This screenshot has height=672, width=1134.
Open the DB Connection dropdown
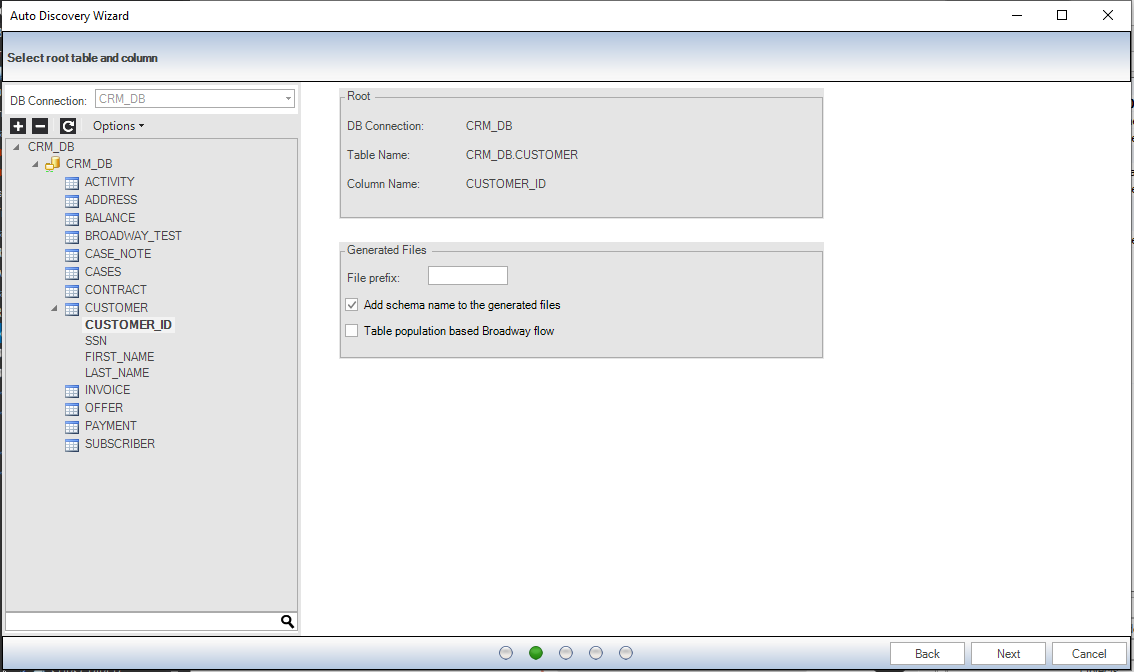click(x=288, y=99)
